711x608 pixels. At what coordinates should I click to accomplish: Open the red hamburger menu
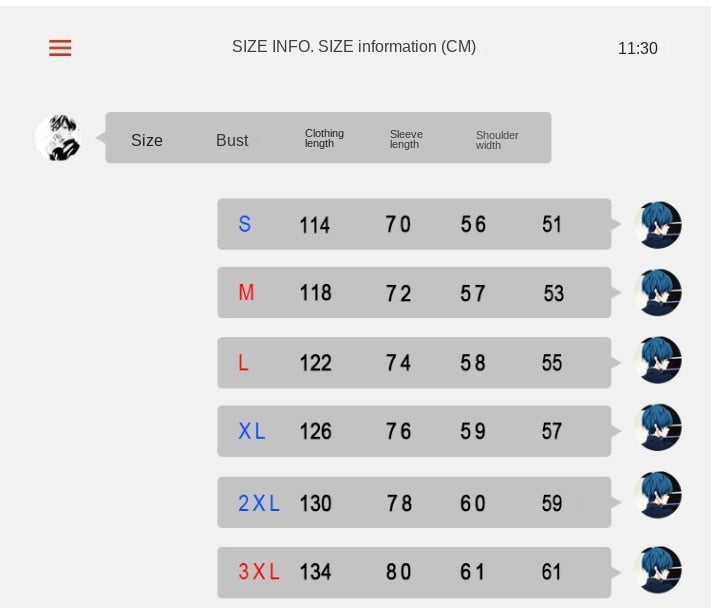[x=60, y=48]
